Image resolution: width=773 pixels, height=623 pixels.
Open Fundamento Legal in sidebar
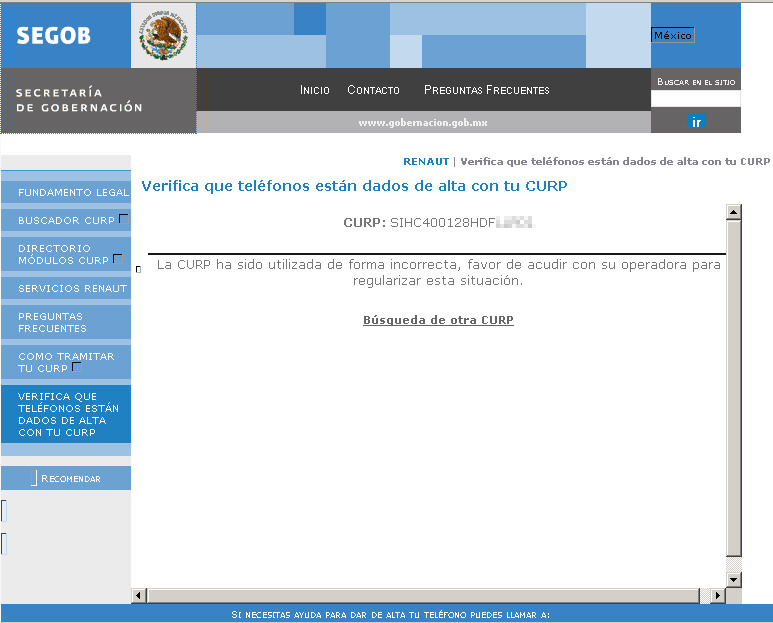(x=66, y=192)
